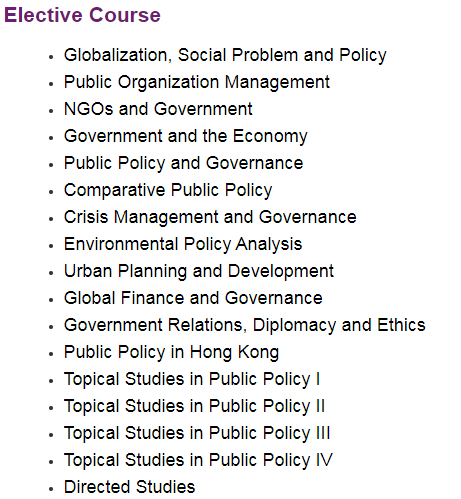The width and height of the screenshot is (461, 499).
Task: Click Topical Studies in Public Policy I
Action: pos(192,379)
